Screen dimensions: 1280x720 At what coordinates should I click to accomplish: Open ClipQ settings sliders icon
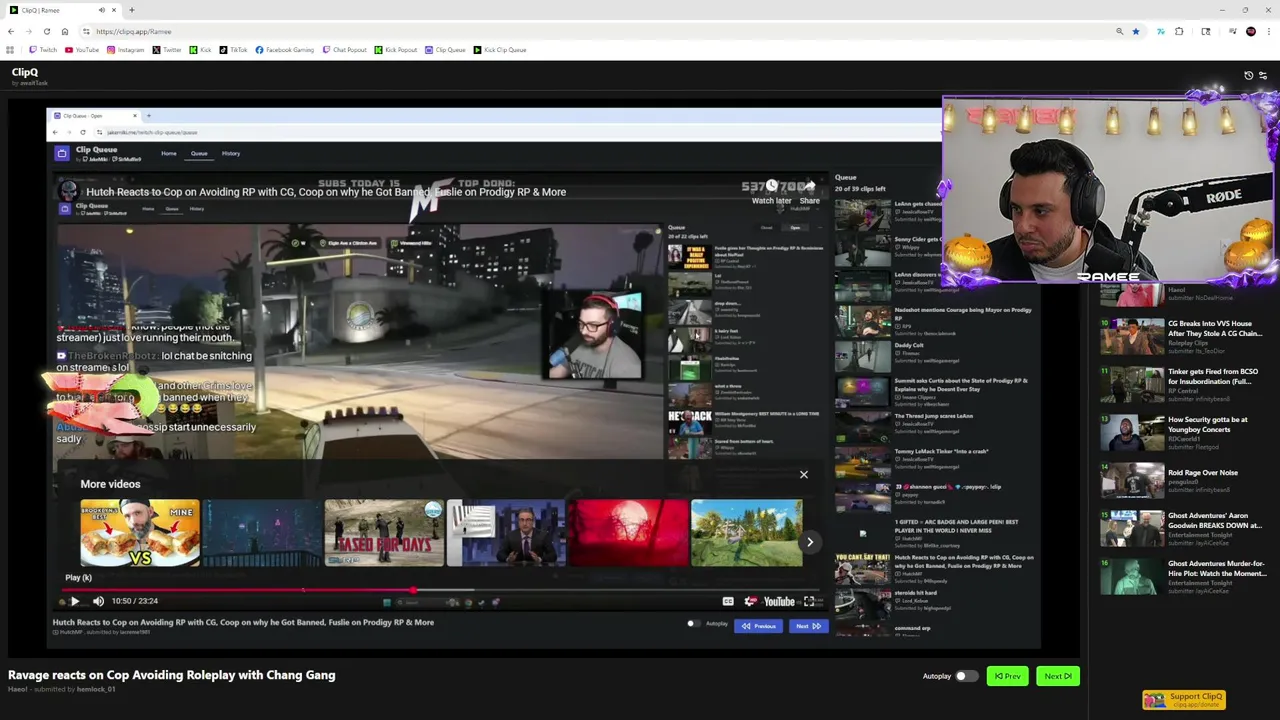pos(1262,75)
